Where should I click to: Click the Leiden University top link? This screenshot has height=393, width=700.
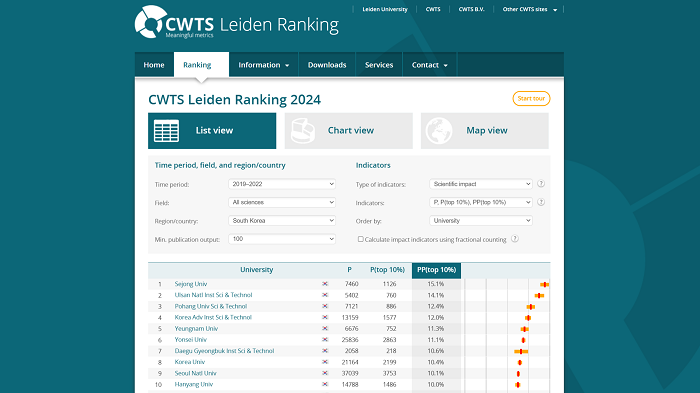click(x=385, y=9)
